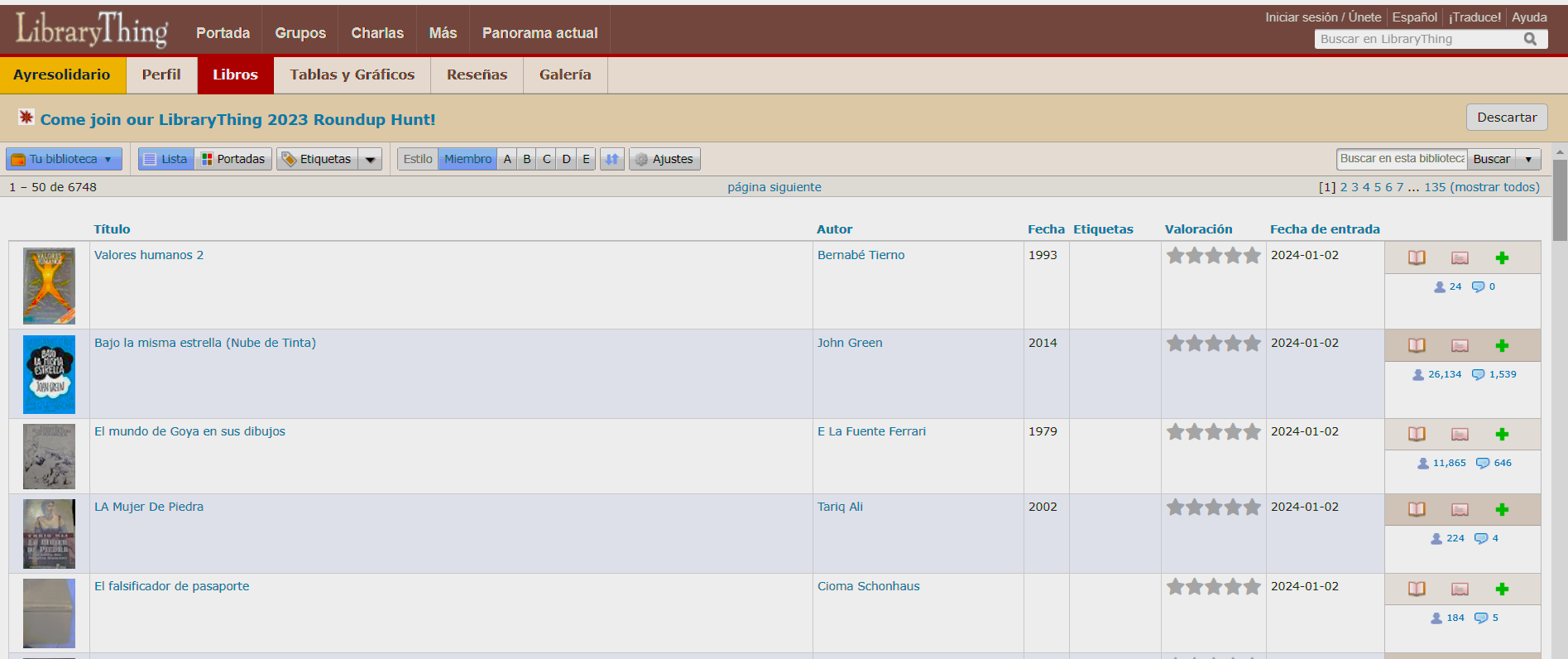Viewport: 1568px width, 659px height.
Task: Open book details icon for El falsificador de pasaporte
Action: [1417, 589]
